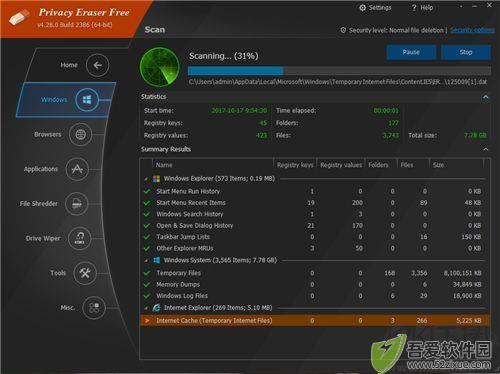Go to Drive Wiper section label
Image resolution: width=500 pixels, height=374 pixels.
(x=43, y=238)
